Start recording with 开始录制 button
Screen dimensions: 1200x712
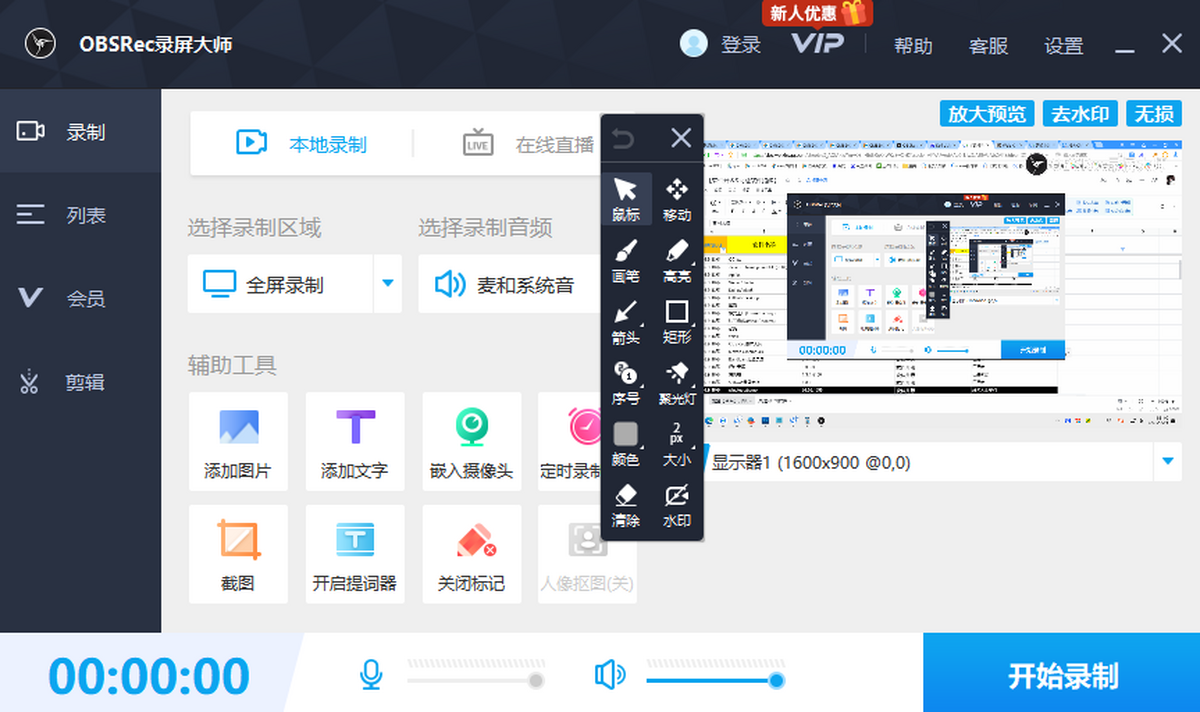[1061, 675]
